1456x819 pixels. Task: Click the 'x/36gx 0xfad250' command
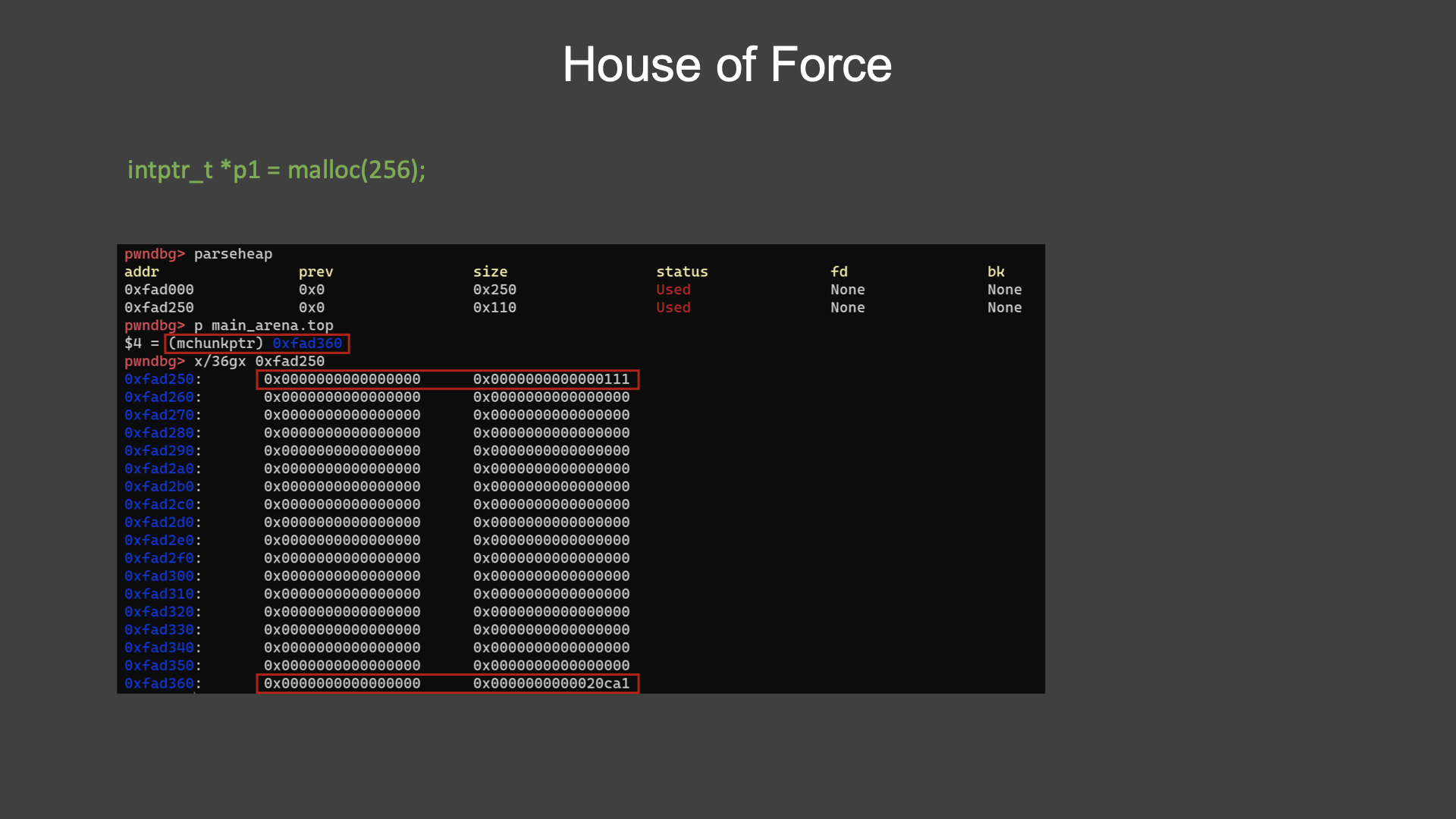point(259,362)
